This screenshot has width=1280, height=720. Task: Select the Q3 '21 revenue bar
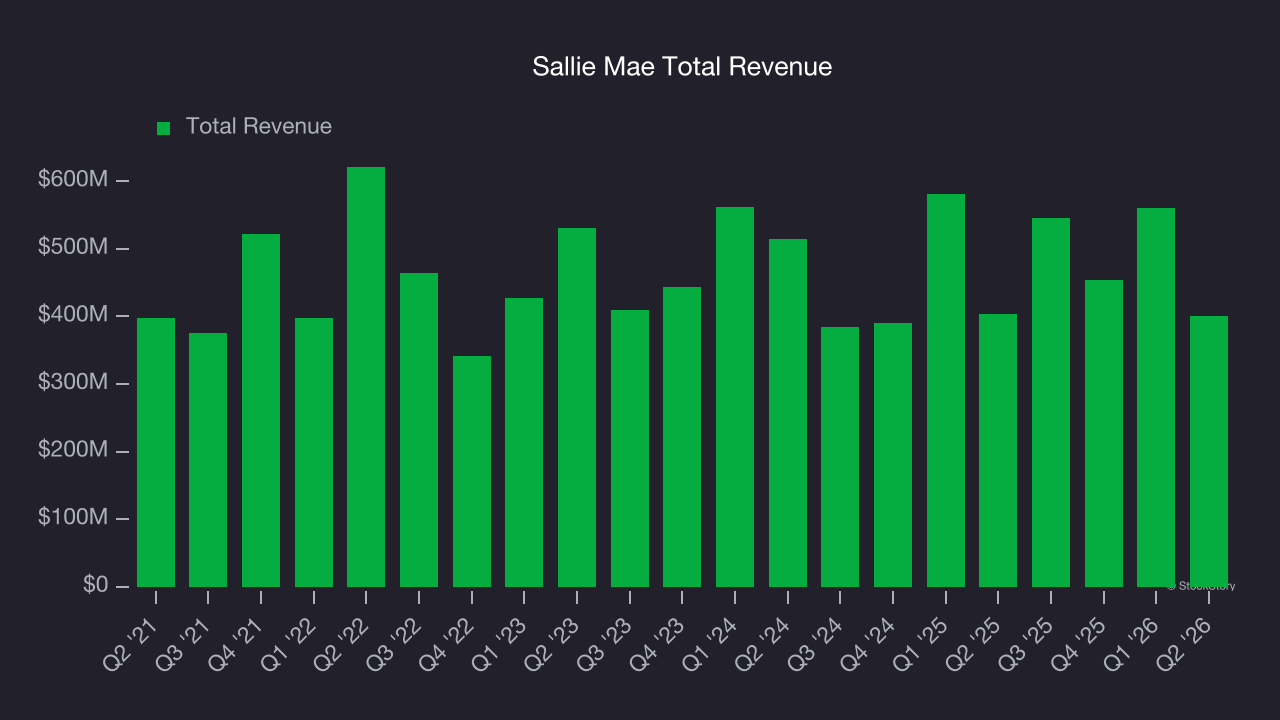(208, 460)
